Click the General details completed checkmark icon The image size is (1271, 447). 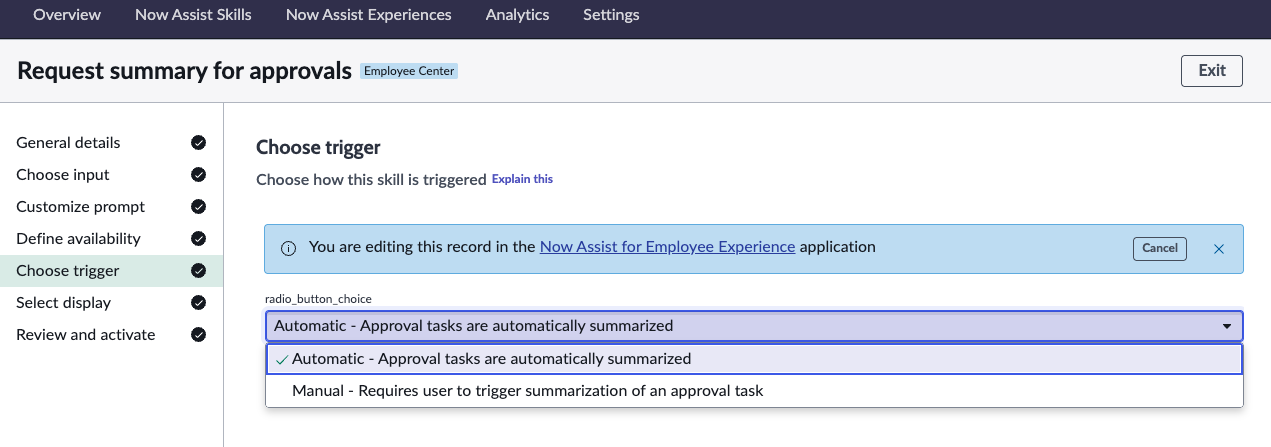pyautogui.click(x=198, y=143)
